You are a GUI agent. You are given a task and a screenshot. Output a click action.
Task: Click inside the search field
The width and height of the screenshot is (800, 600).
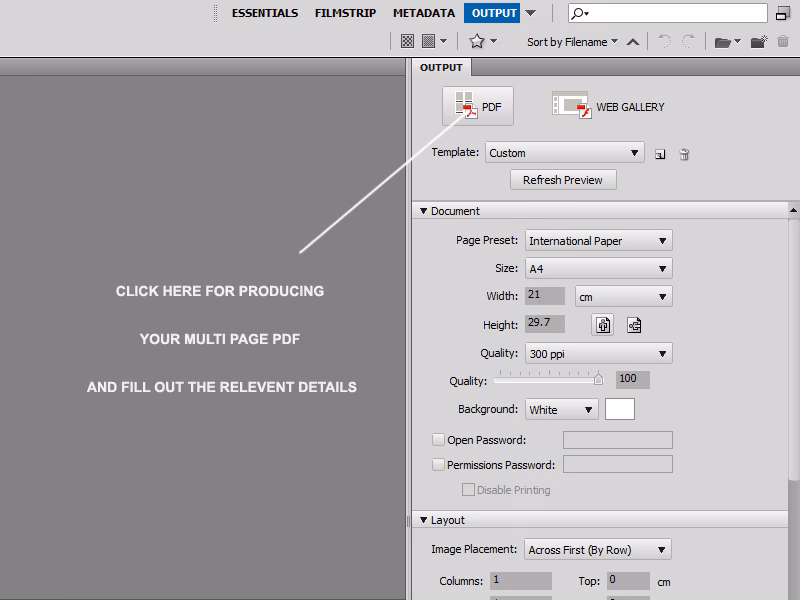pyautogui.click(x=670, y=13)
